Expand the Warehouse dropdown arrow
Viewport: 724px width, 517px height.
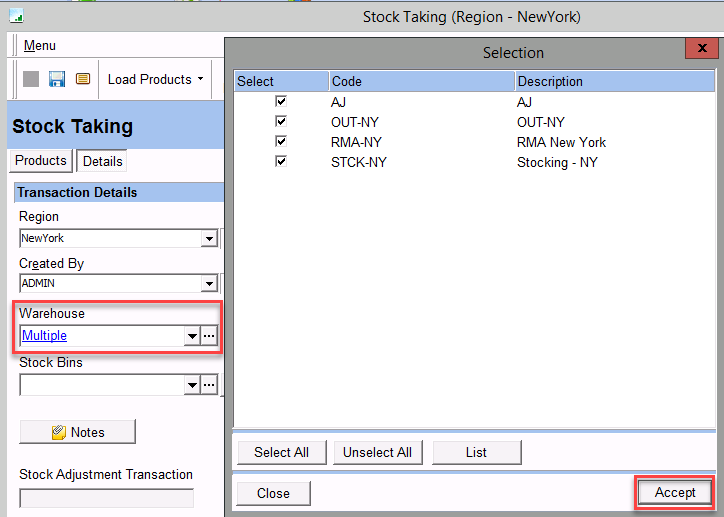coord(192,337)
